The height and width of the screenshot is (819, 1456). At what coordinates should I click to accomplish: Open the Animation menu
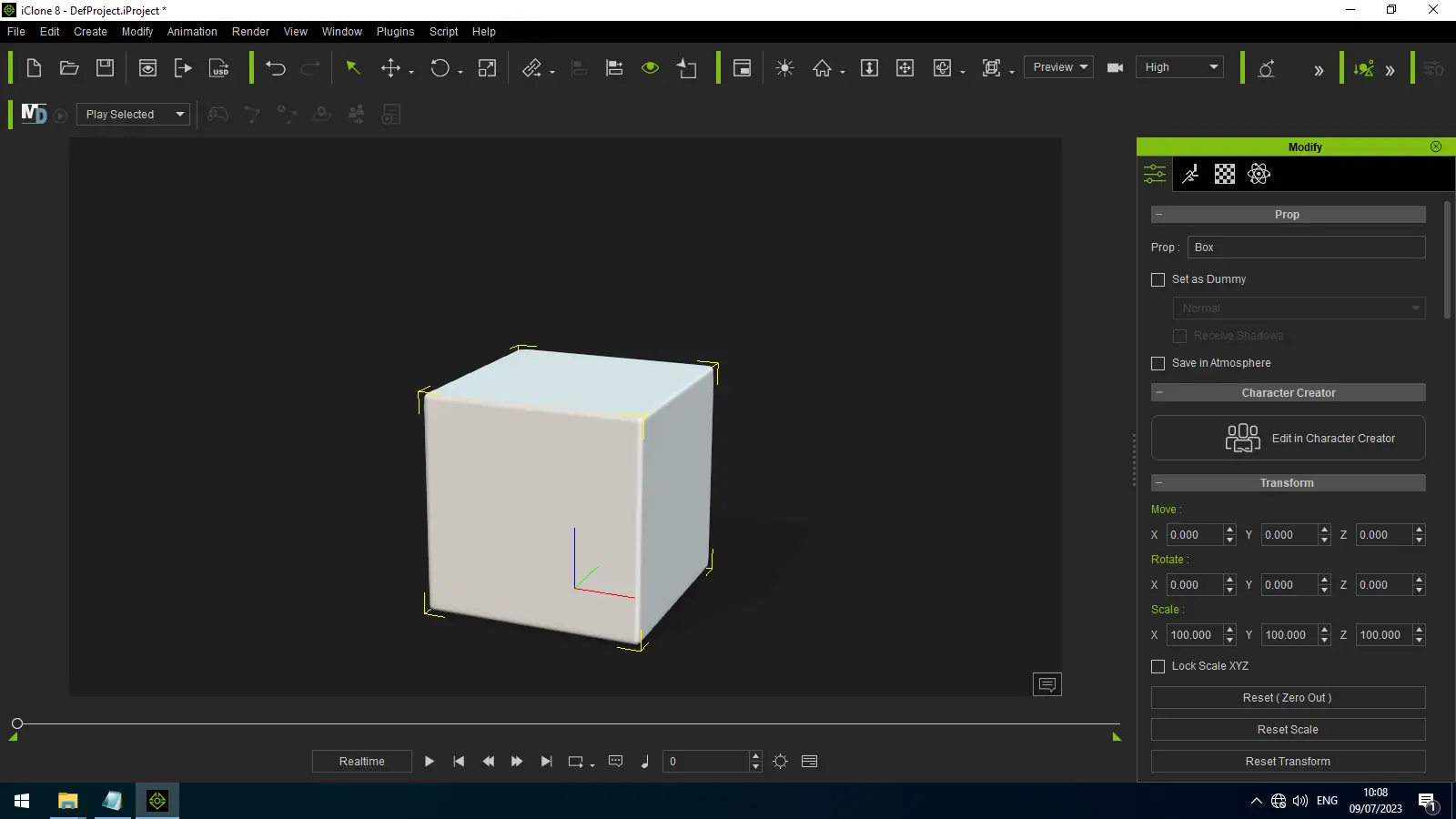(192, 32)
